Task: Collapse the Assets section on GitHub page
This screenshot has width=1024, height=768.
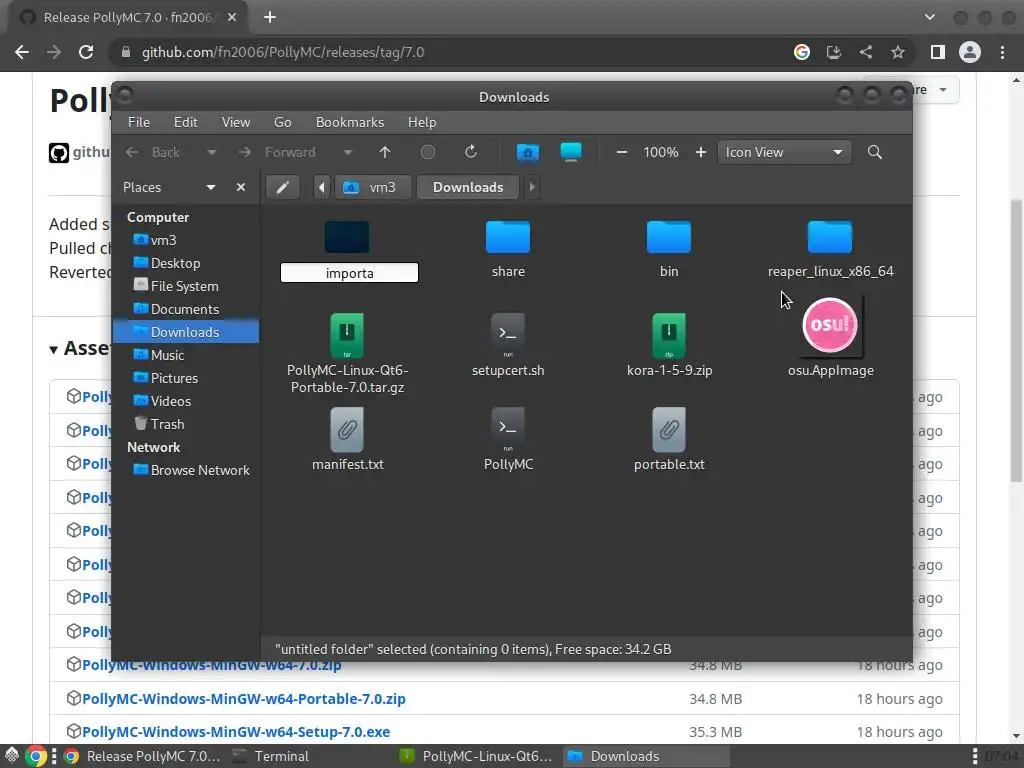Action: [x=54, y=349]
